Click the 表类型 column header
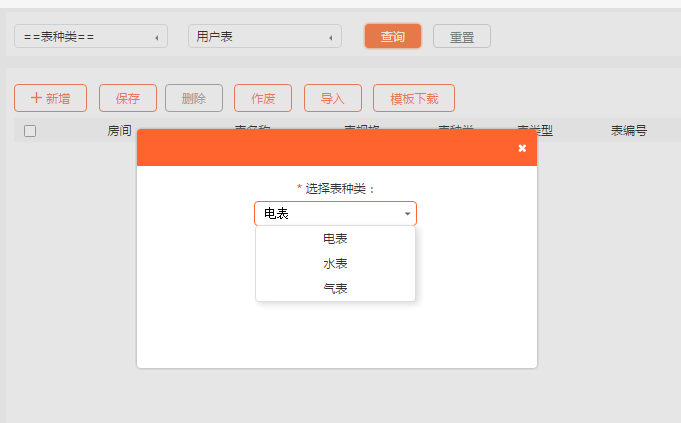681x423 pixels. tap(535, 131)
